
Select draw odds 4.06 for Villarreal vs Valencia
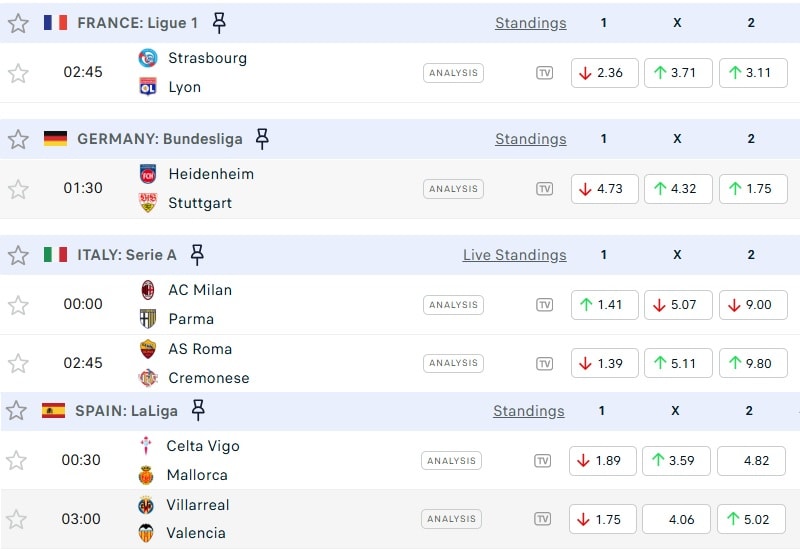click(676, 519)
